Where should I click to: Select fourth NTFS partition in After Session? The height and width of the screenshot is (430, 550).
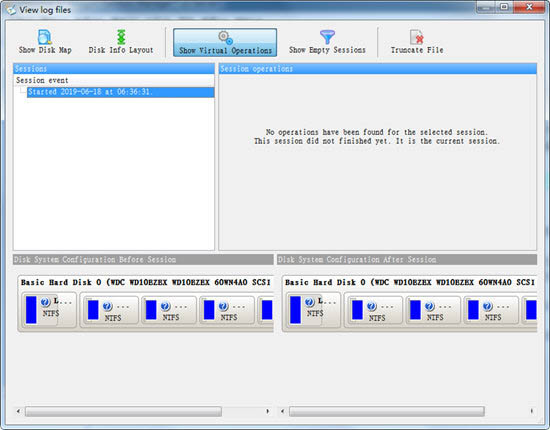(x=491, y=310)
